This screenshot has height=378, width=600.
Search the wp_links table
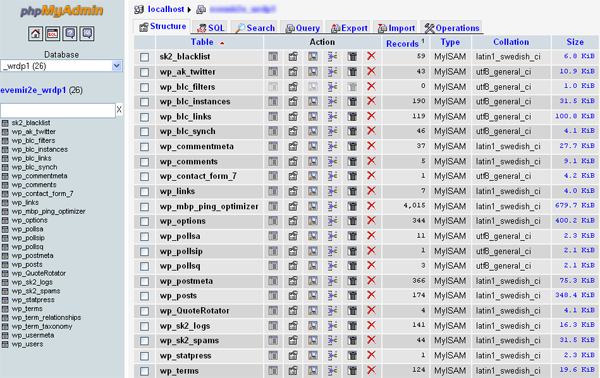click(x=313, y=191)
